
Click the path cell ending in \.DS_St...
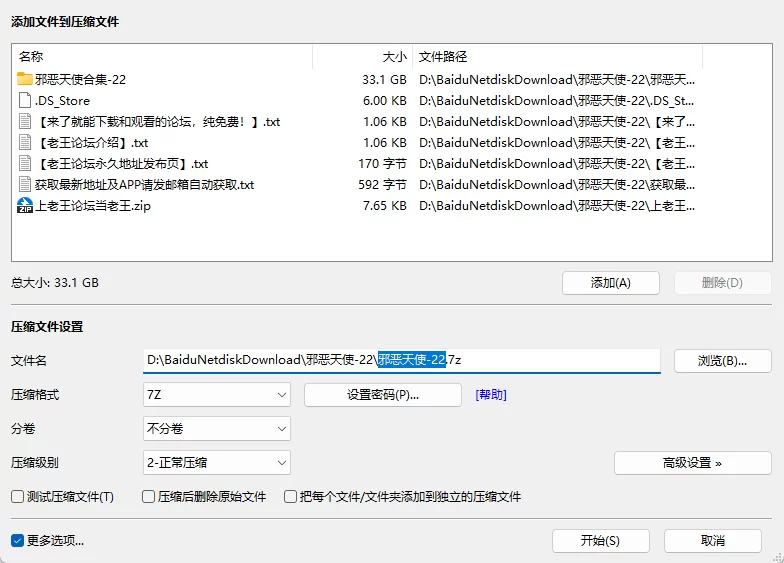[556, 100]
